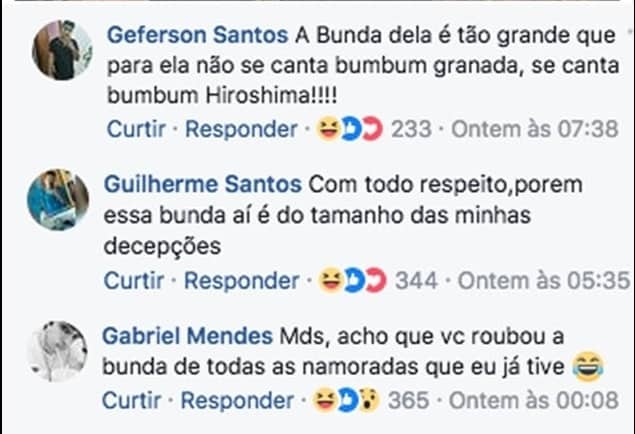
Task: Responder to Guilherme Santos comment
Action: (x=241, y=281)
